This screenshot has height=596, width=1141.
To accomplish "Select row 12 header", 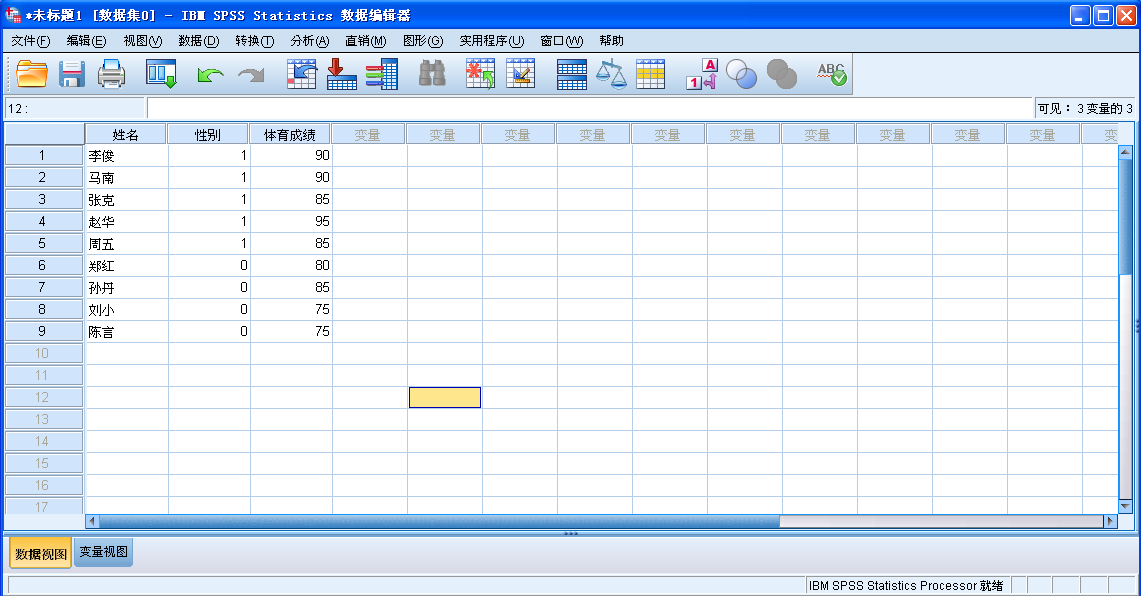I will pos(42,397).
